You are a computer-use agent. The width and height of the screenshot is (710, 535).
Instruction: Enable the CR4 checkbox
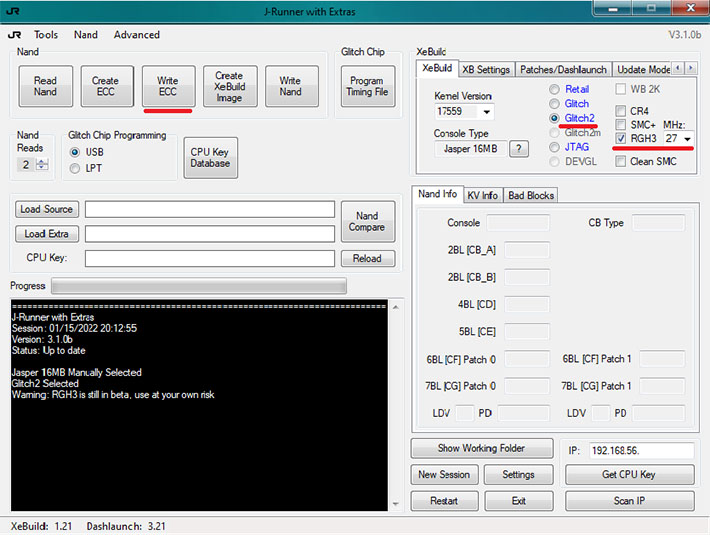(621, 111)
